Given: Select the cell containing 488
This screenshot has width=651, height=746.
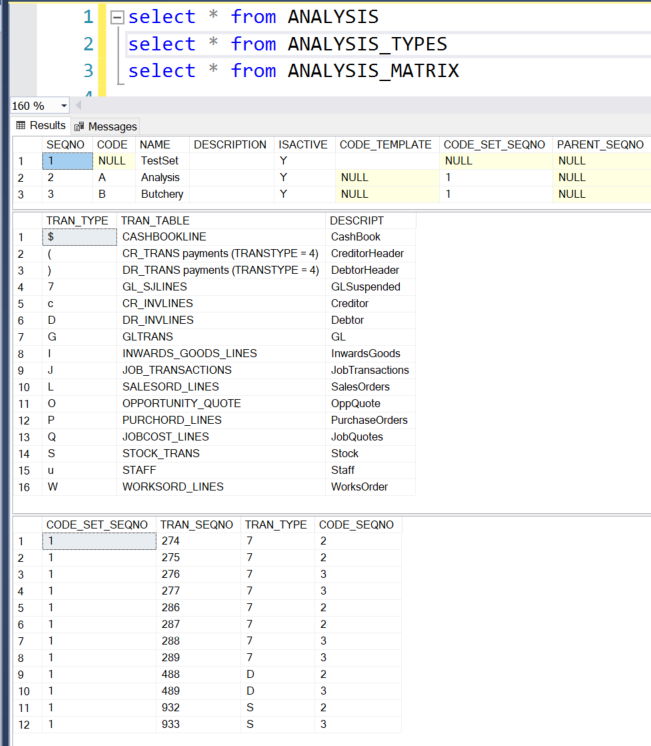Looking at the screenshot, I should tap(170, 674).
